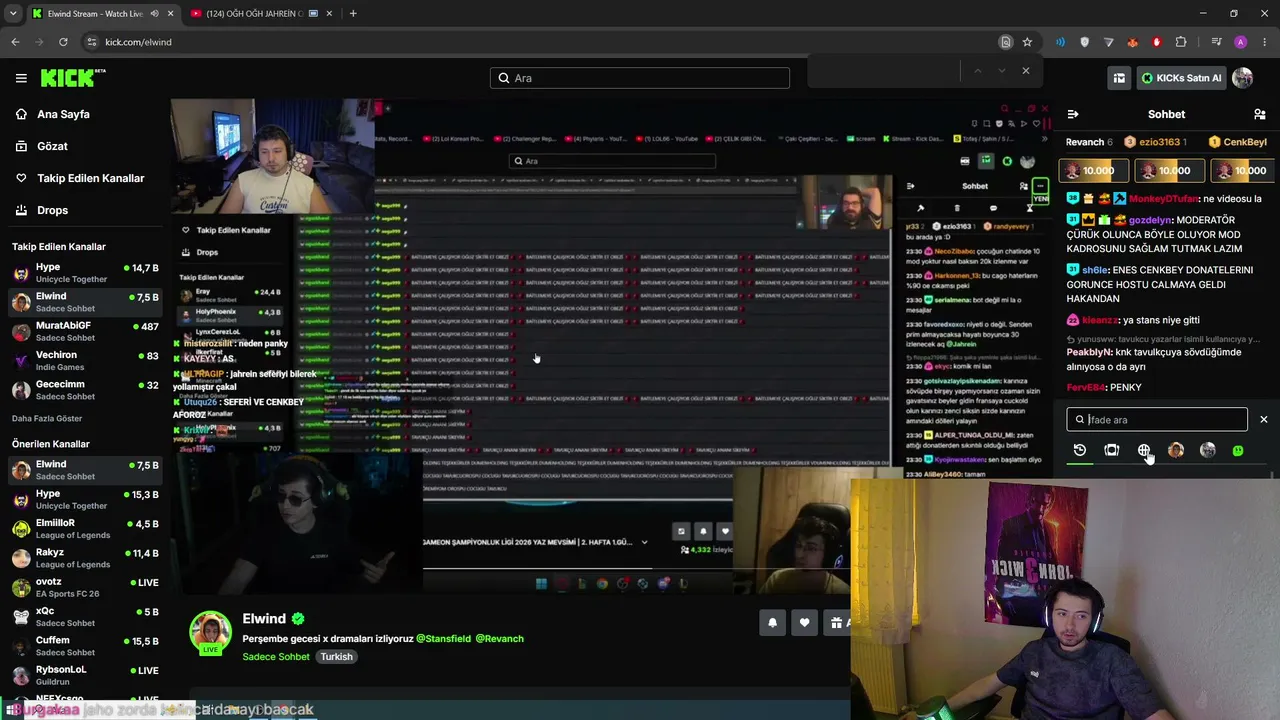Click the Sadece Sohbet category link under Elwind

[x=276, y=657]
